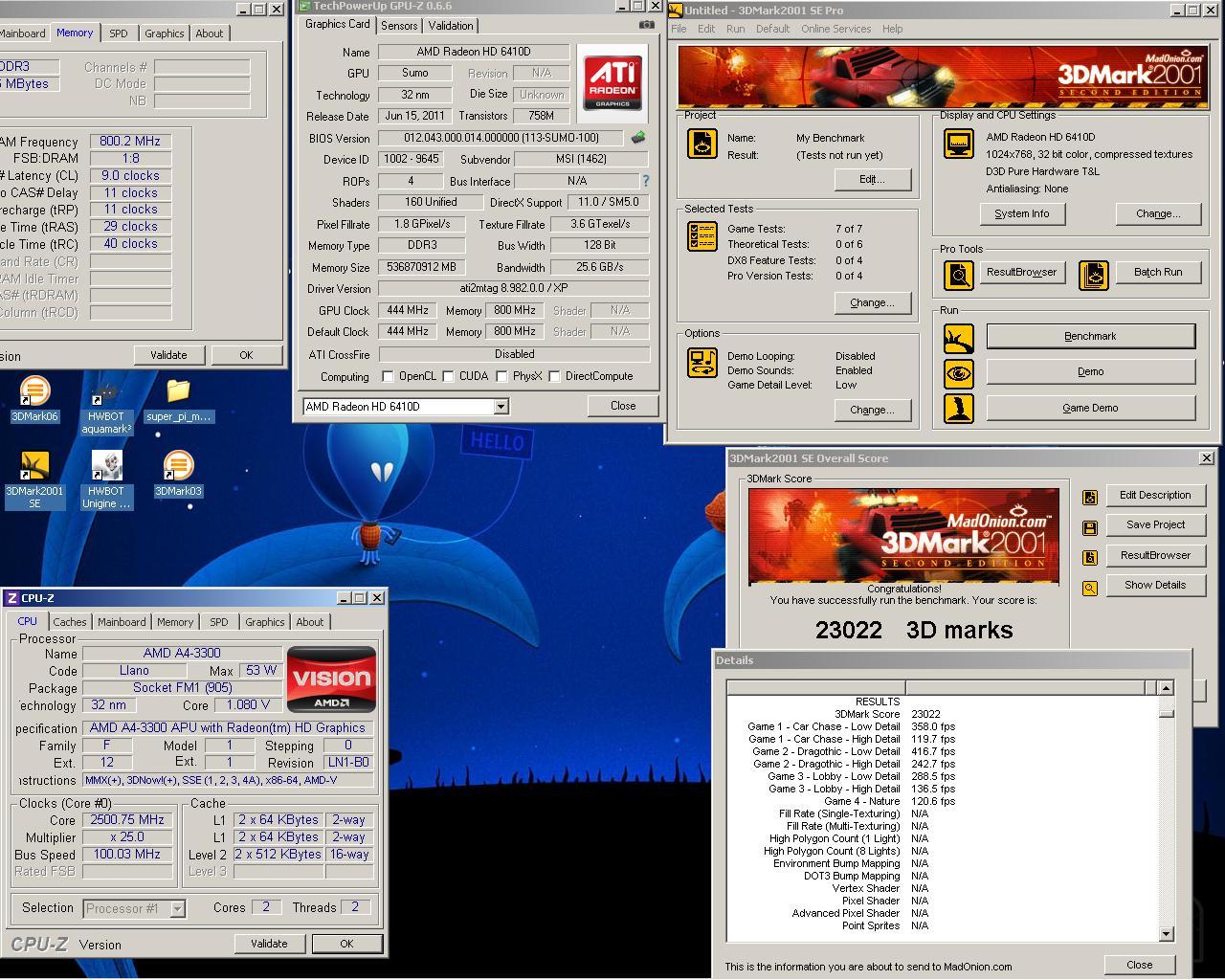
Task: Click the Selected Tests checklist icon
Action: [x=702, y=236]
